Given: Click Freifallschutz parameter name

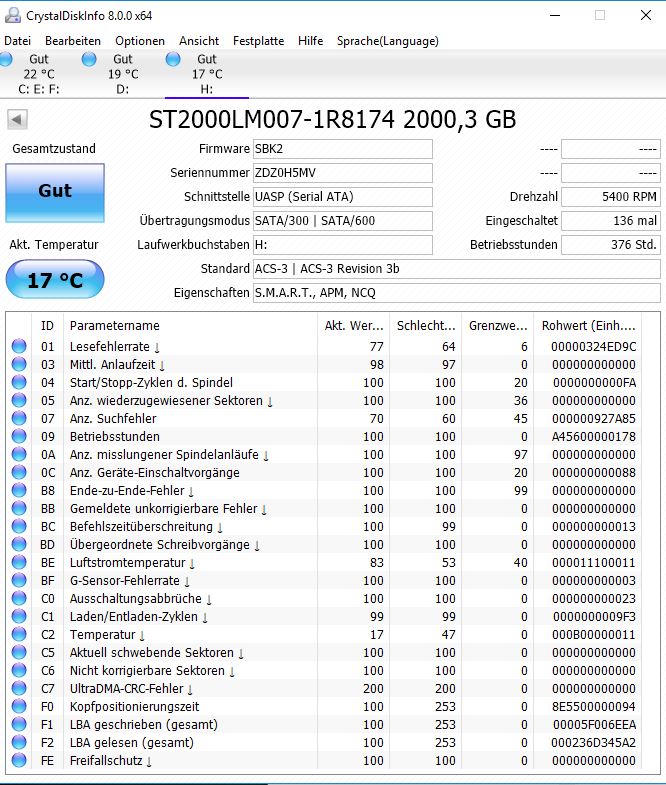Looking at the screenshot, I should [106, 760].
